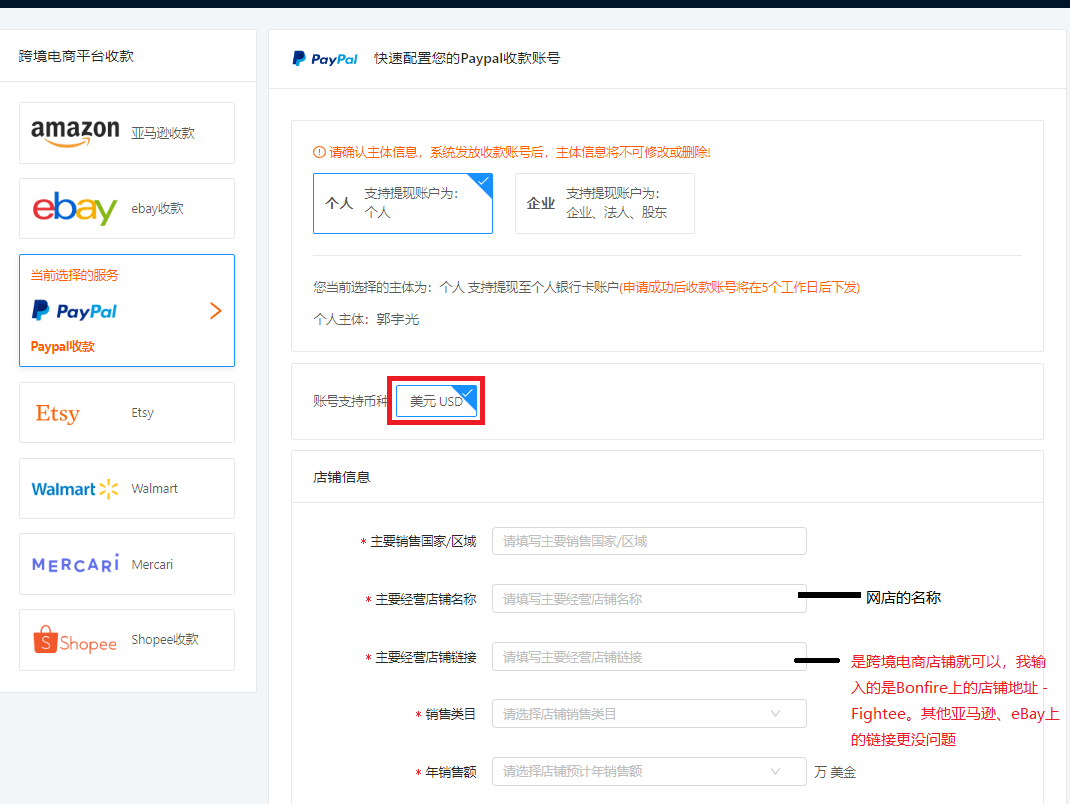Image resolution: width=1070 pixels, height=804 pixels.
Task: Open the Mercari text label entry
Action: (152, 564)
